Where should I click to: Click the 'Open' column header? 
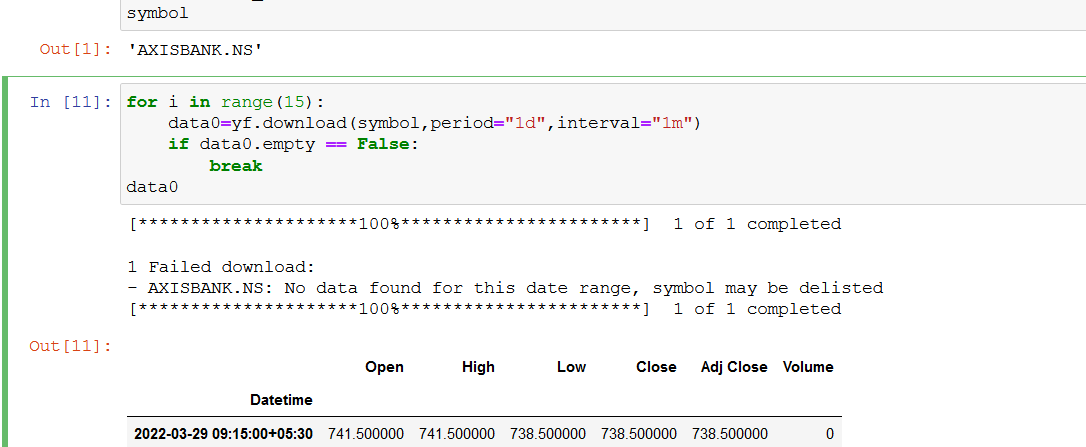click(384, 367)
